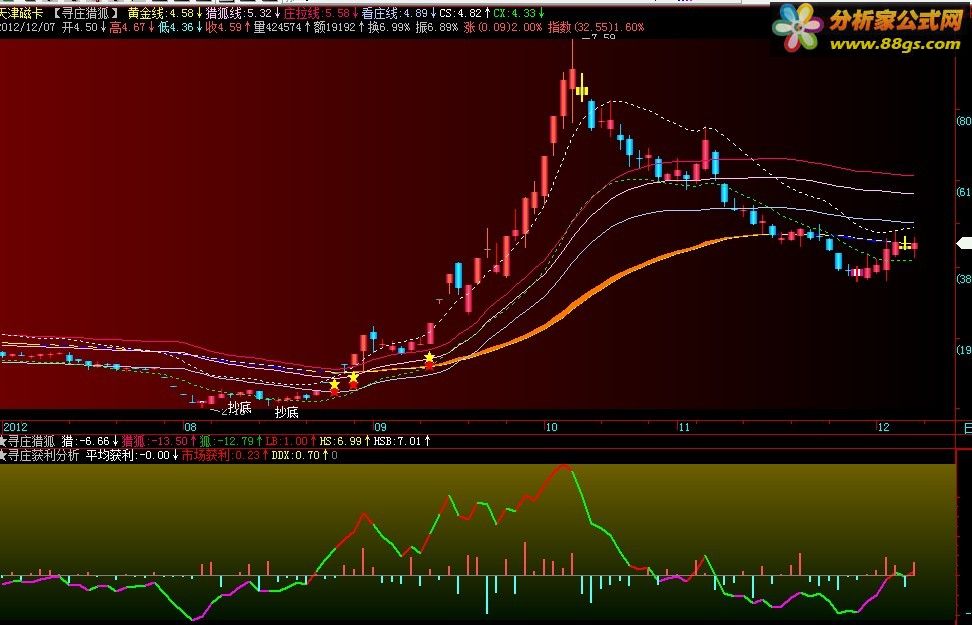Viewport: 972px width, 625px height.
Task: Click the star icon before 寻庄获利分析 label
Action: click(x=2, y=455)
